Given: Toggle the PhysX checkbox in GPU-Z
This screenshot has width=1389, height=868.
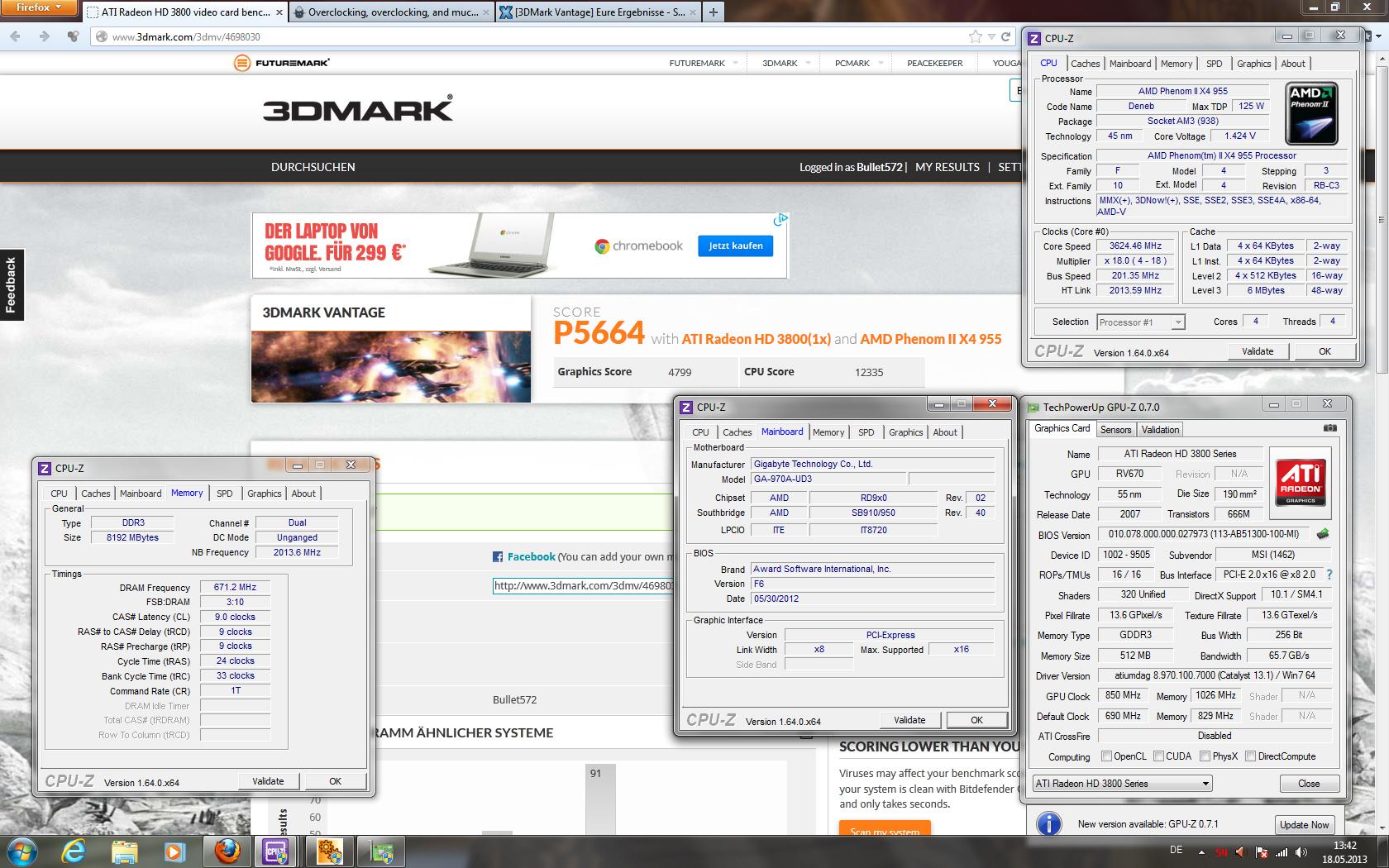Looking at the screenshot, I should click(1205, 756).
